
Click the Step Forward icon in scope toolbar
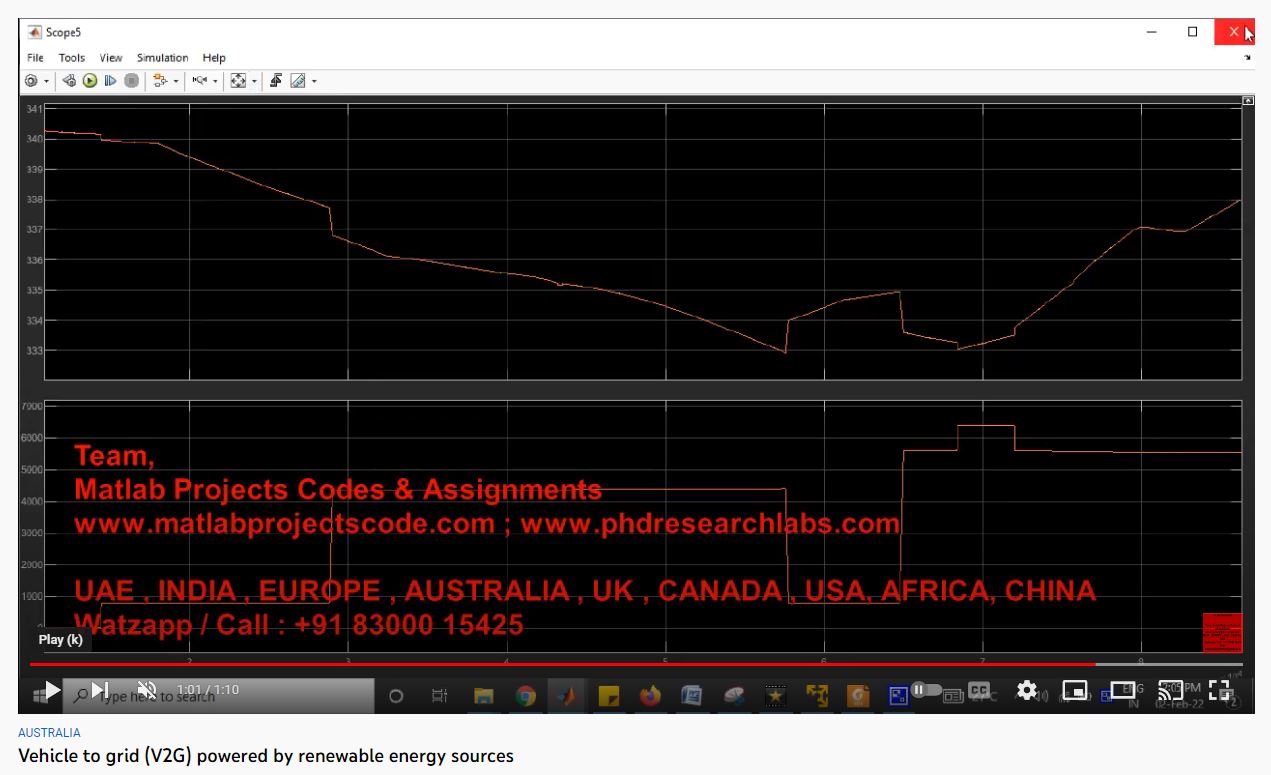tap(111, 81)
